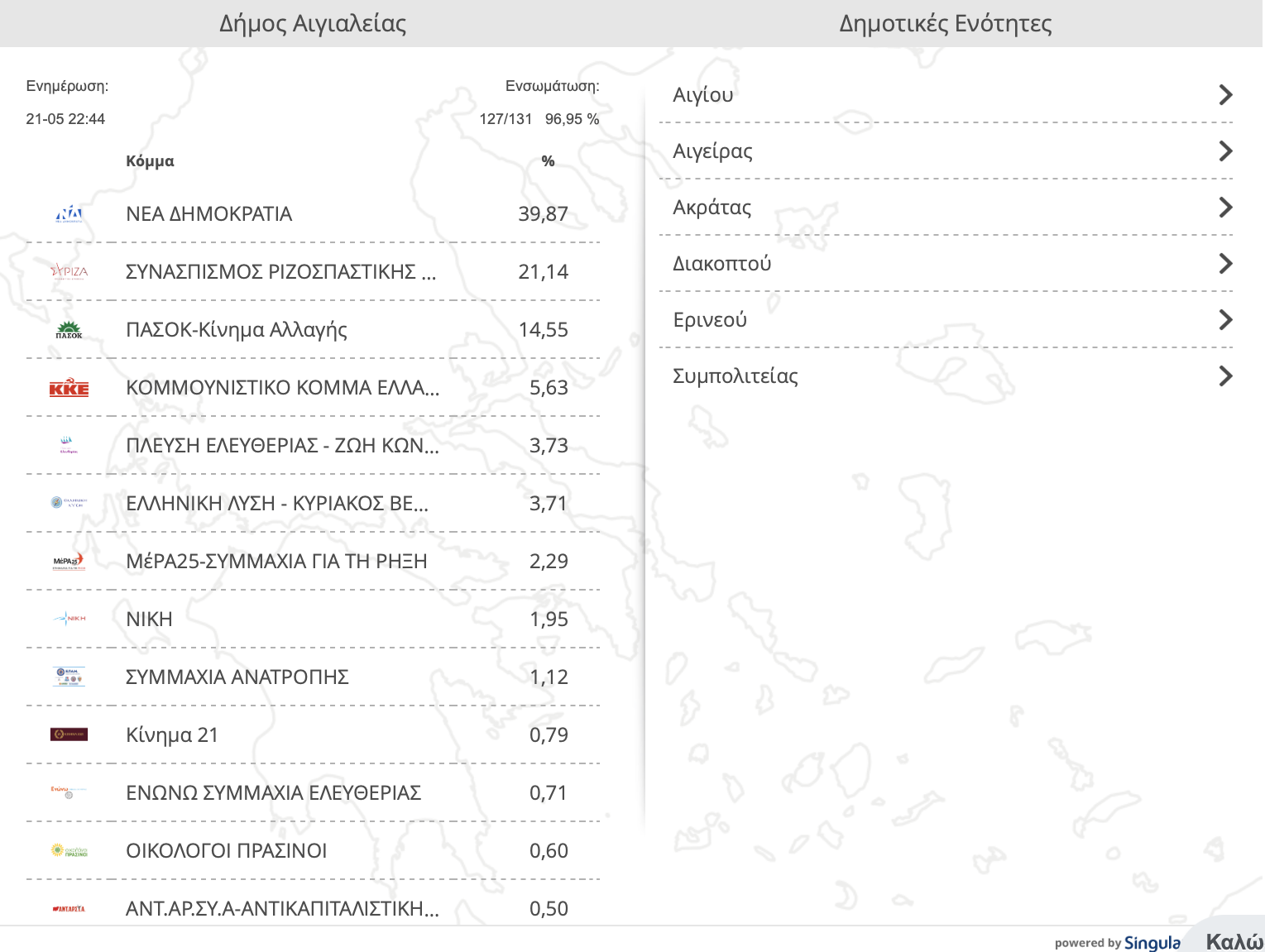Click the Καλώ logo in footer
Viewport: 1265px width, 952px height.
pyautogui.click(x=1234, y=942)
